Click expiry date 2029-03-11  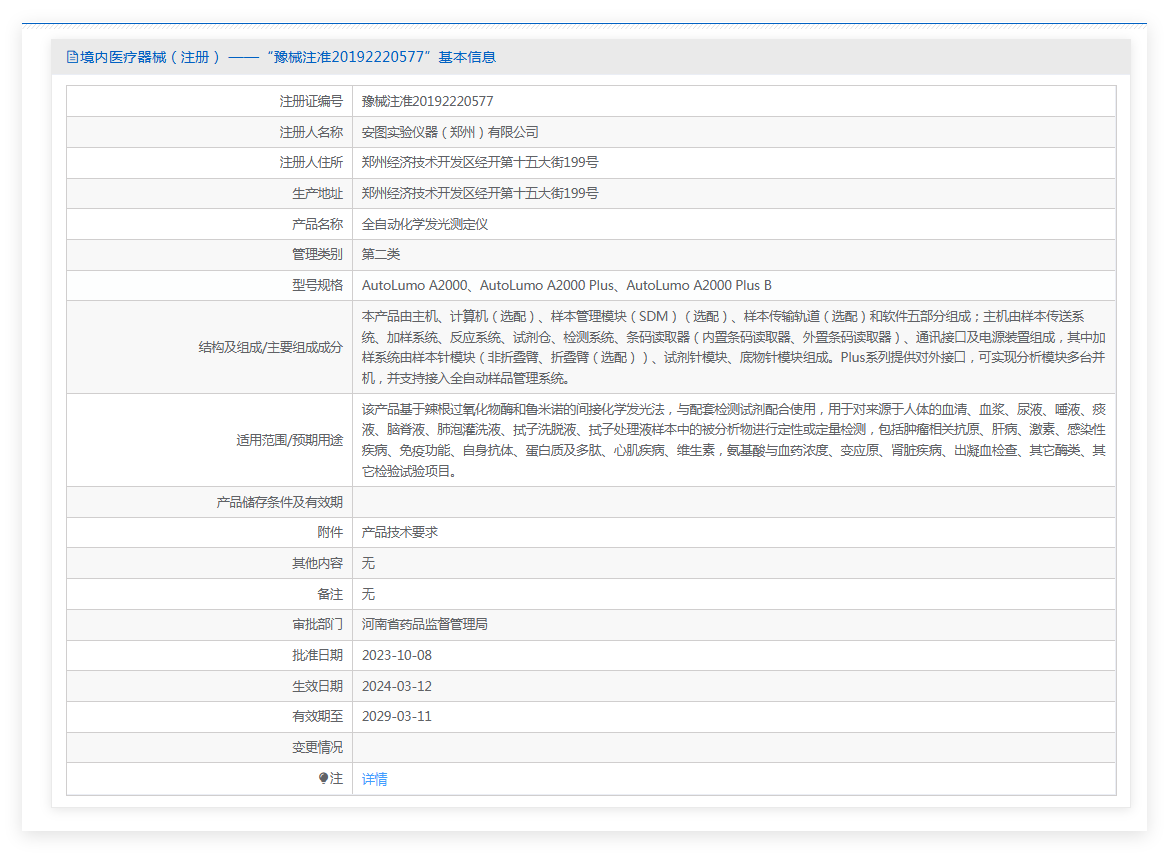coord(397,717)
